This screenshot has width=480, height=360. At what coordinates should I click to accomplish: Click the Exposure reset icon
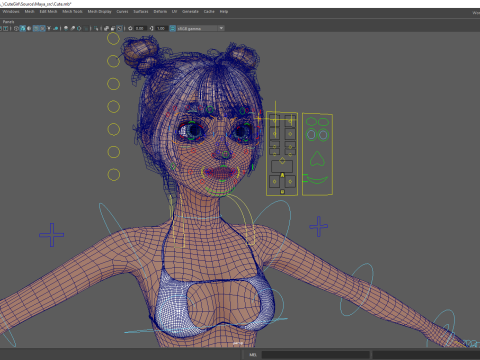[x=130, y=28]
